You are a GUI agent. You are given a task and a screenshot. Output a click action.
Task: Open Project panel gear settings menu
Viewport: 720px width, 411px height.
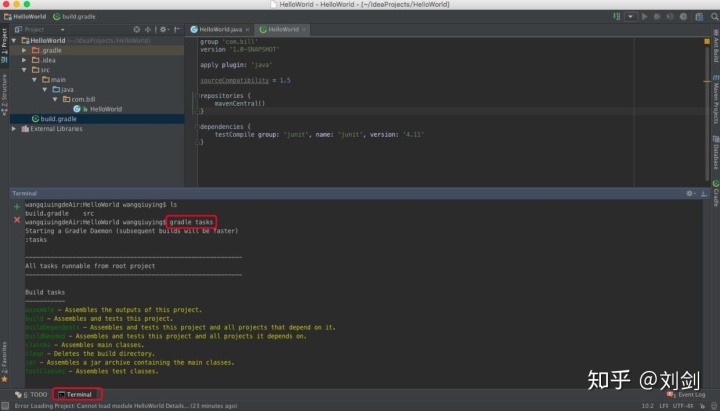pyautogui.click(x=164, y=29)
